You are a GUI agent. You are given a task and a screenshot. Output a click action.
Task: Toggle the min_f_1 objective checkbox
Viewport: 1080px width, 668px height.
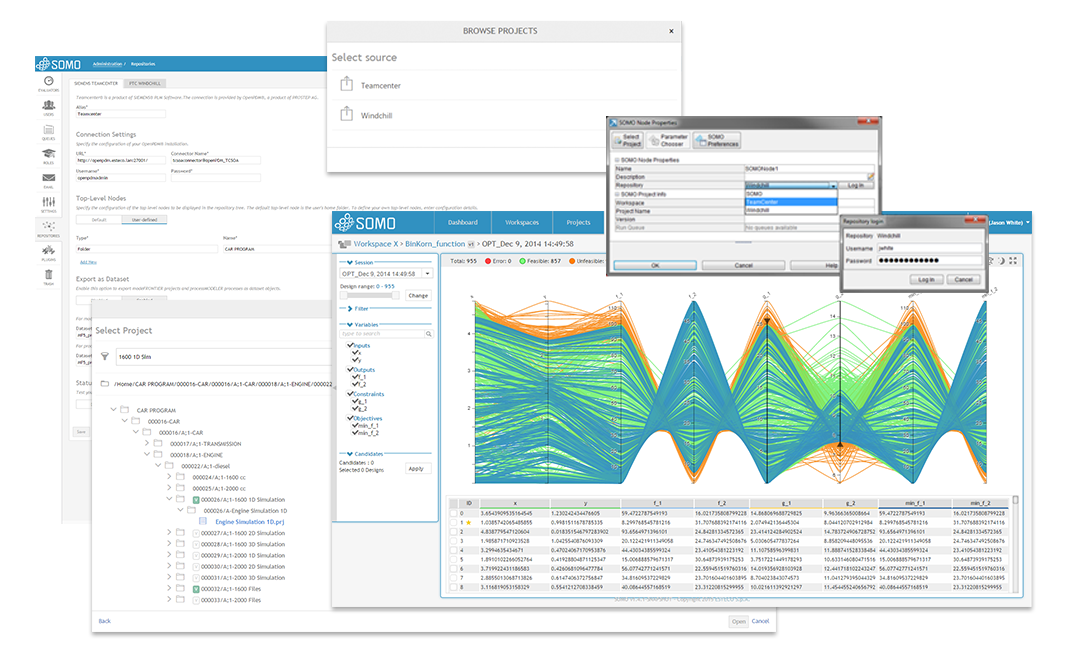coord(355,425)
